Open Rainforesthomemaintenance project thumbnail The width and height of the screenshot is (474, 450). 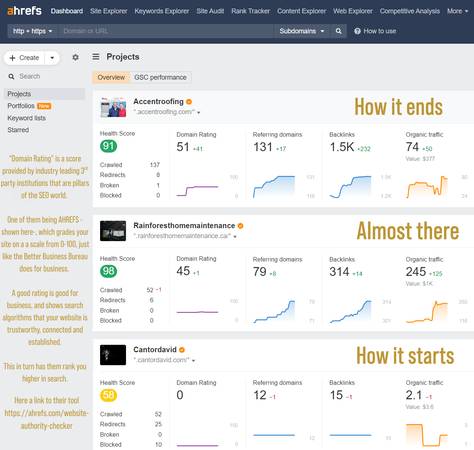pos(113,231)
